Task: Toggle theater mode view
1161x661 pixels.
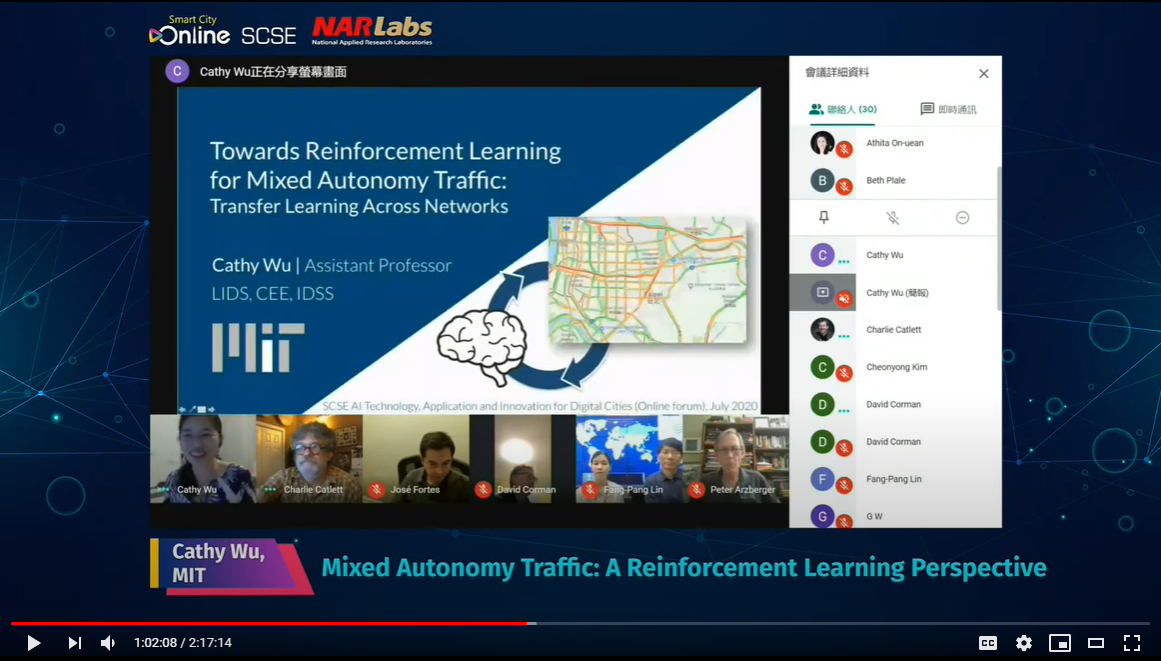Action: click(x=1095, y=643)
